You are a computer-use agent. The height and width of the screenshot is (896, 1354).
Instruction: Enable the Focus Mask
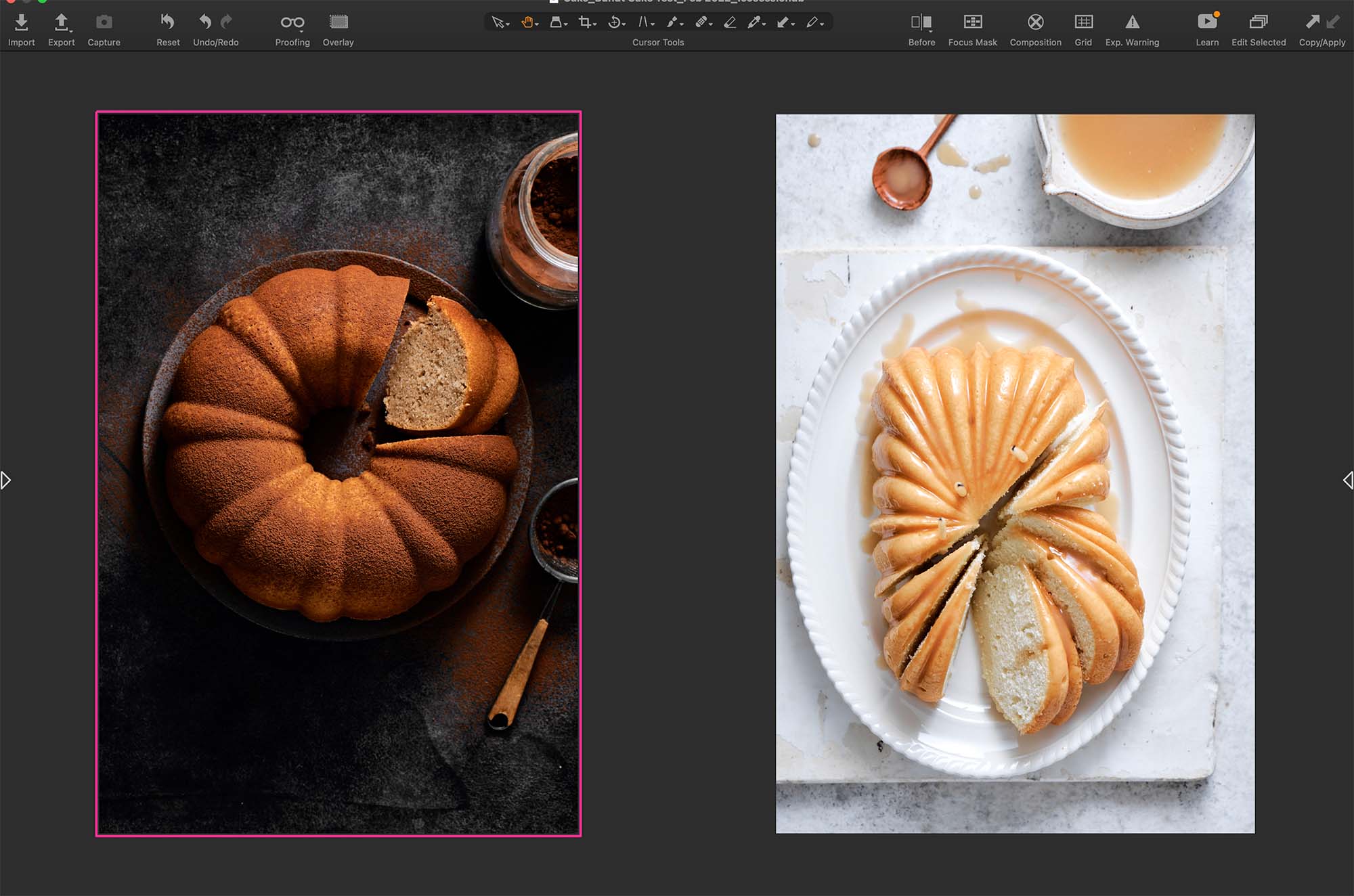pyautogui.click(x=973, y=22)
